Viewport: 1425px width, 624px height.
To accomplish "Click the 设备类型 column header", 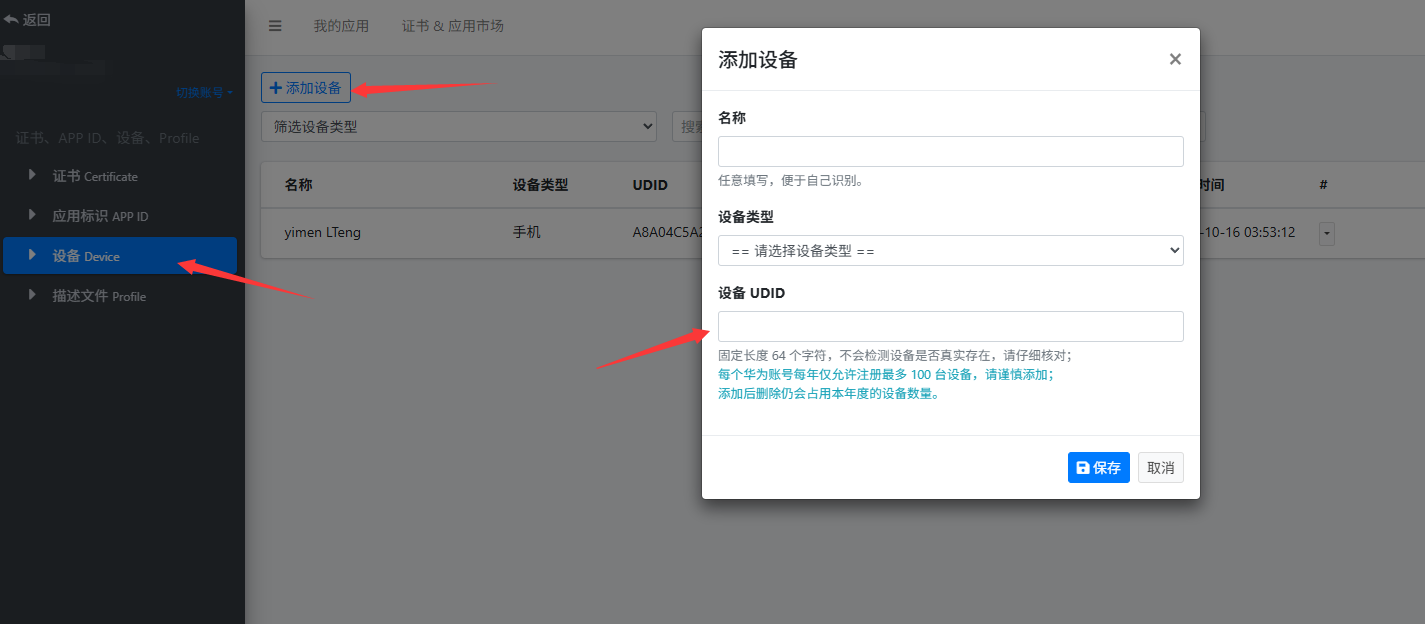I will [541, 185].
